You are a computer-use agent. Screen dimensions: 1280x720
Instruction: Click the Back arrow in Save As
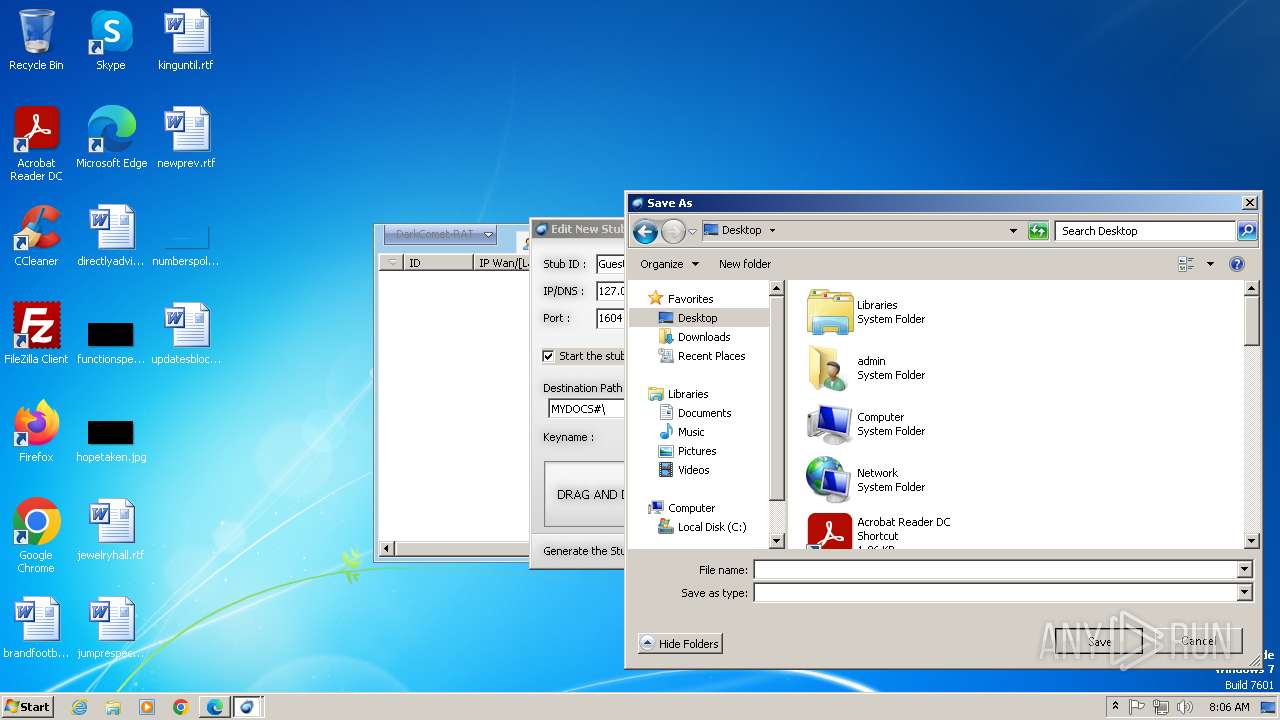(645, 232)
